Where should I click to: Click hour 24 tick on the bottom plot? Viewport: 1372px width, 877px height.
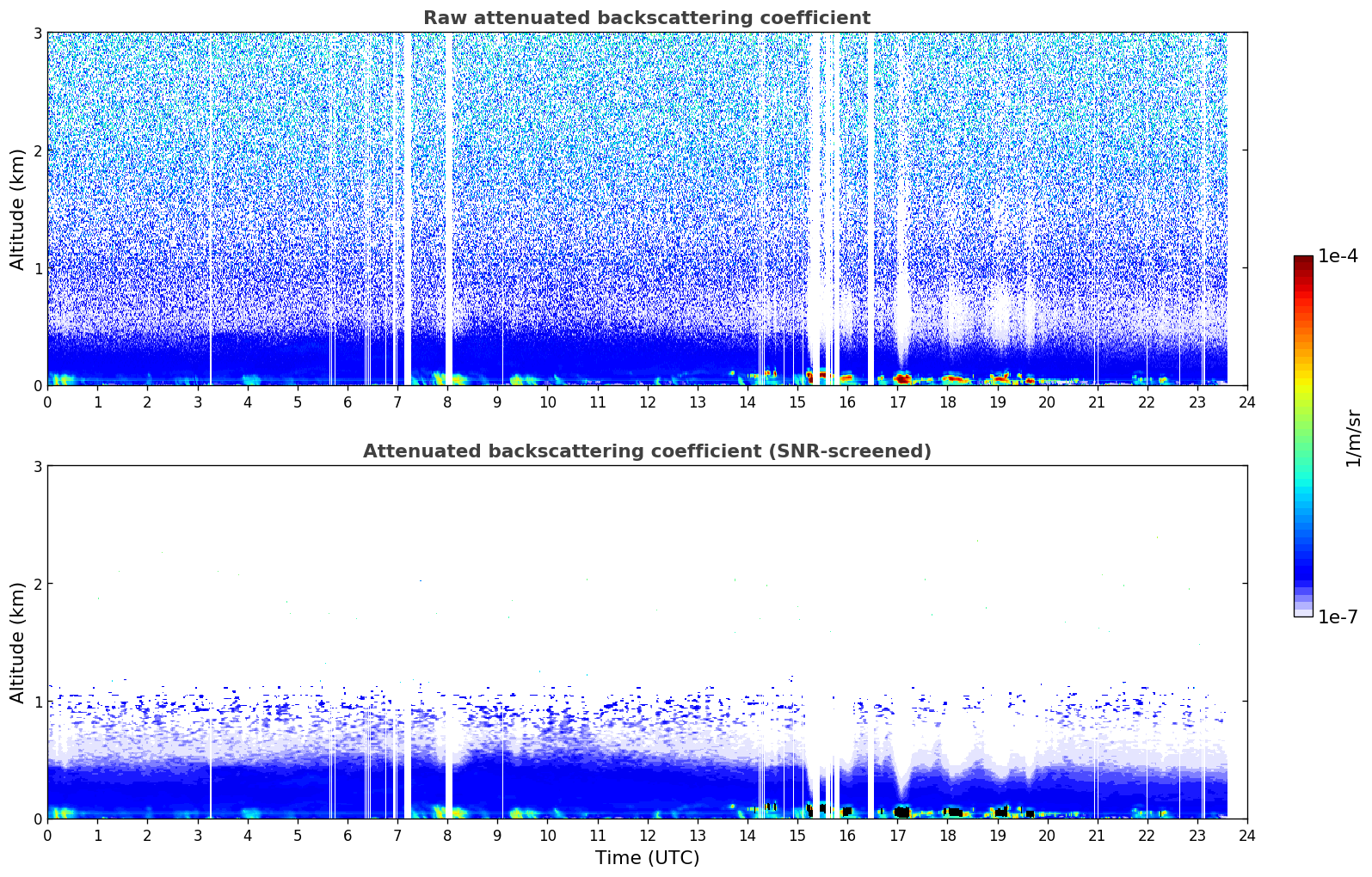pyautogui.click(x=1246, y=836)
